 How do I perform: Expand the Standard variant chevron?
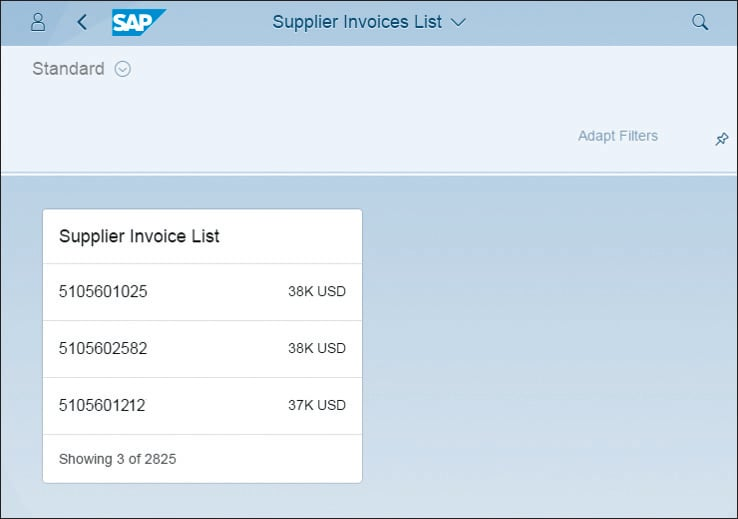point(123,69)
